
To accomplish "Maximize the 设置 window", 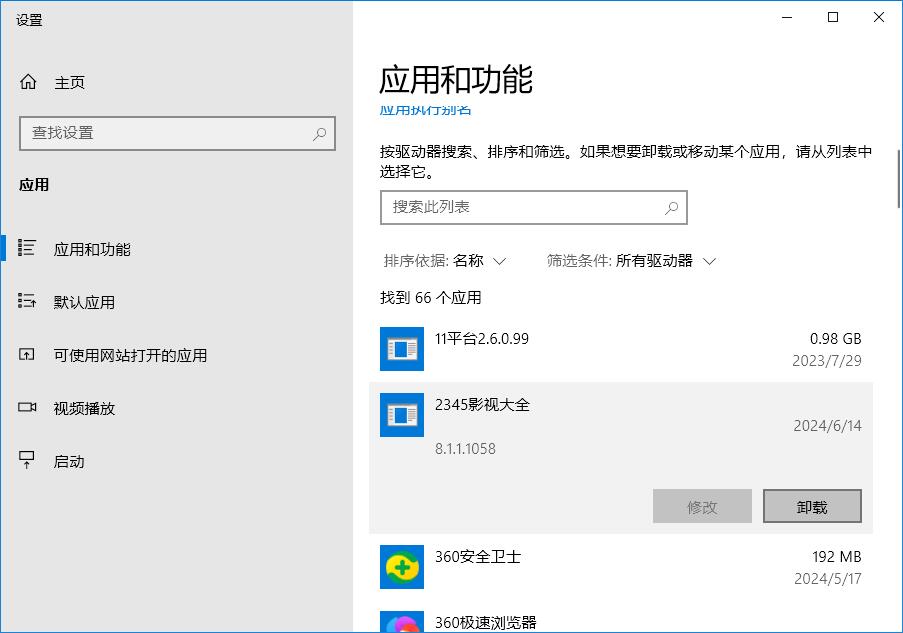I will click(833, 17).
